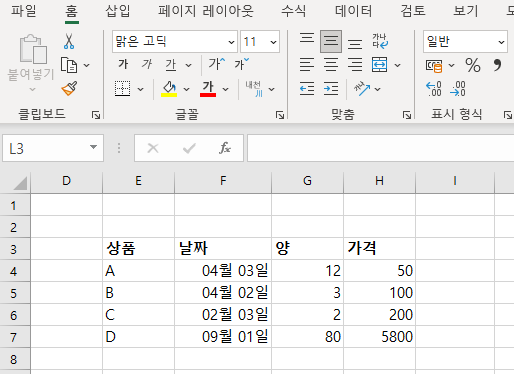Switch to the 보기 tab
514x374 pixels.
coord(465,11)
